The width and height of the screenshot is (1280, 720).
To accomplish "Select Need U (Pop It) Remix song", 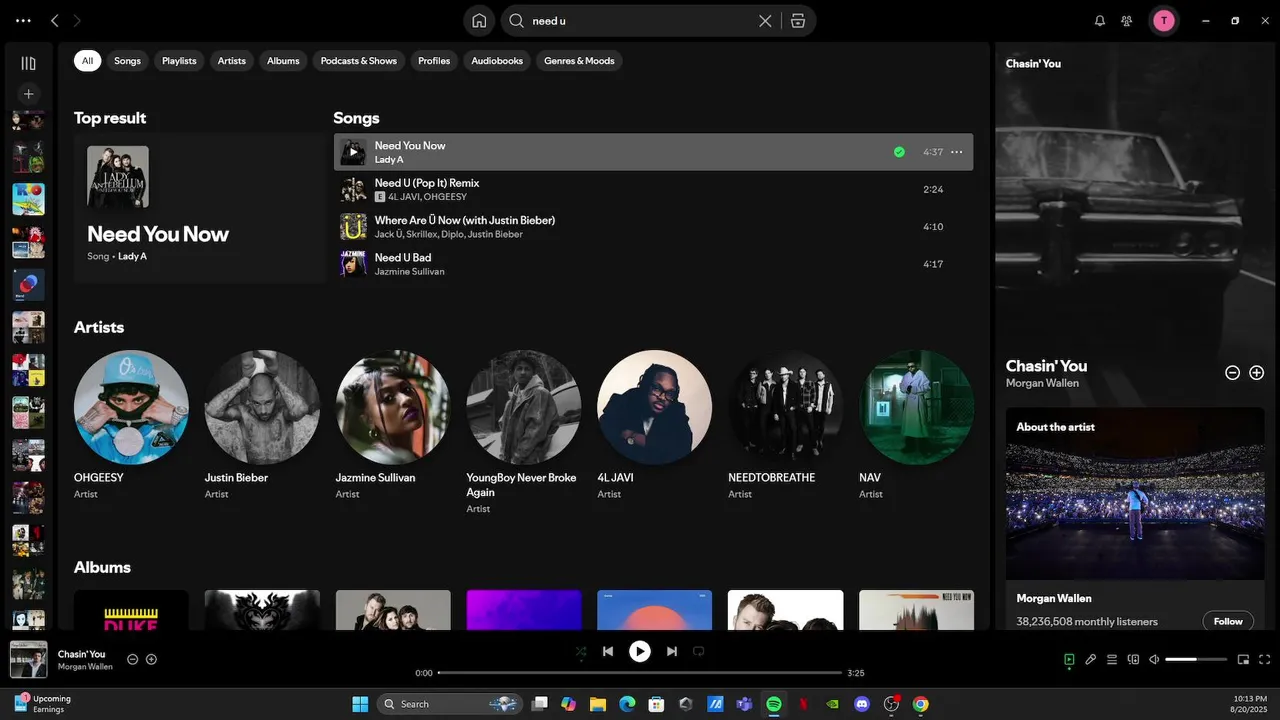I will pyautogui.click(x=653, y=190).
